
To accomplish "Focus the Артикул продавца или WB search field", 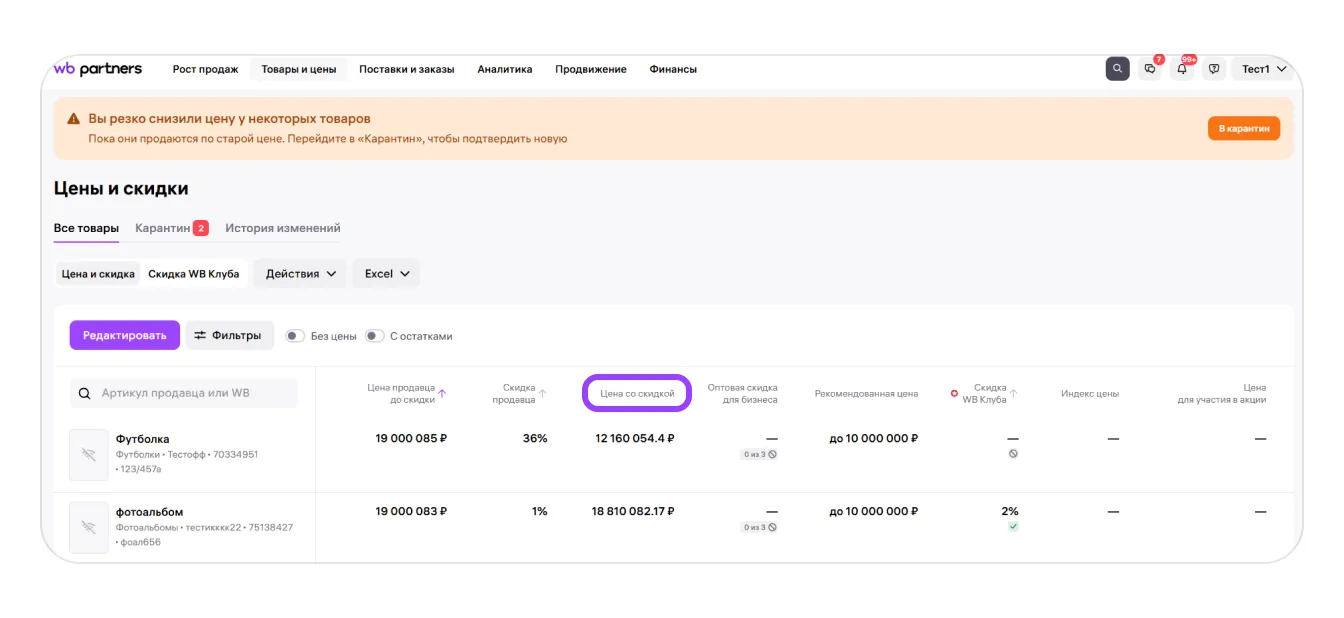I will 184,393.
